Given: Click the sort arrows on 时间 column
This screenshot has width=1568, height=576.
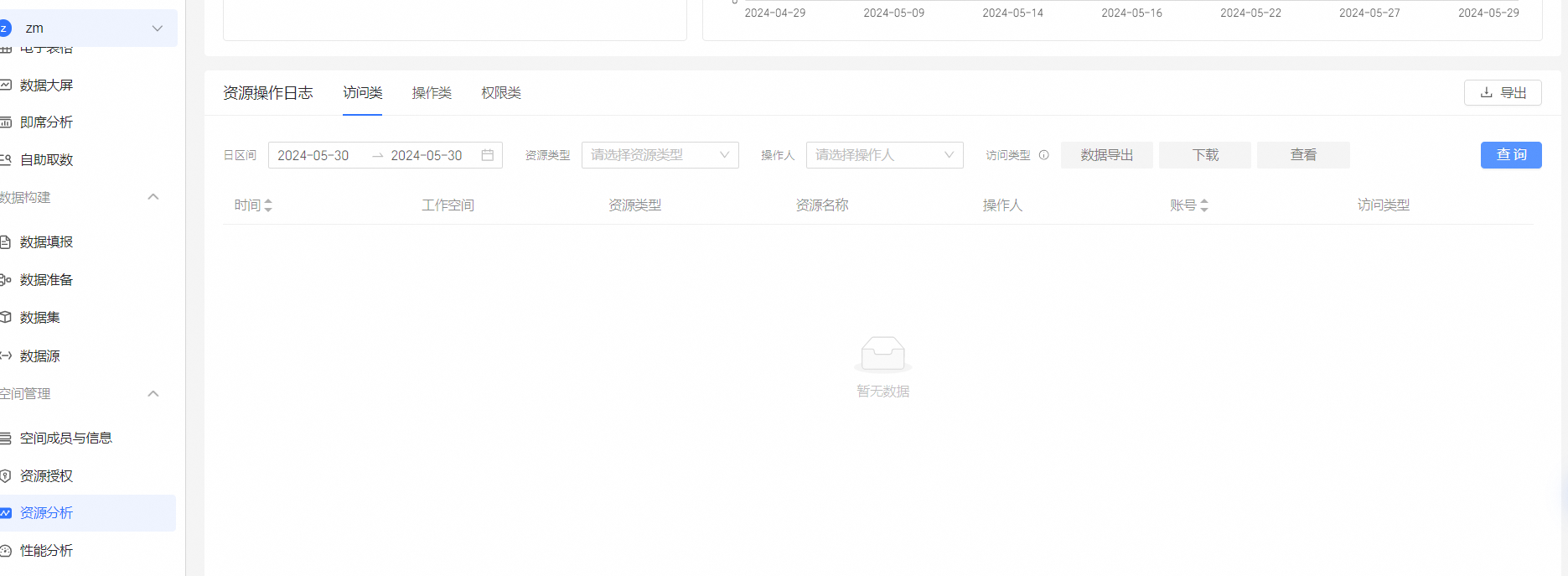Looking at the screenshot, I should pos(268,205).
